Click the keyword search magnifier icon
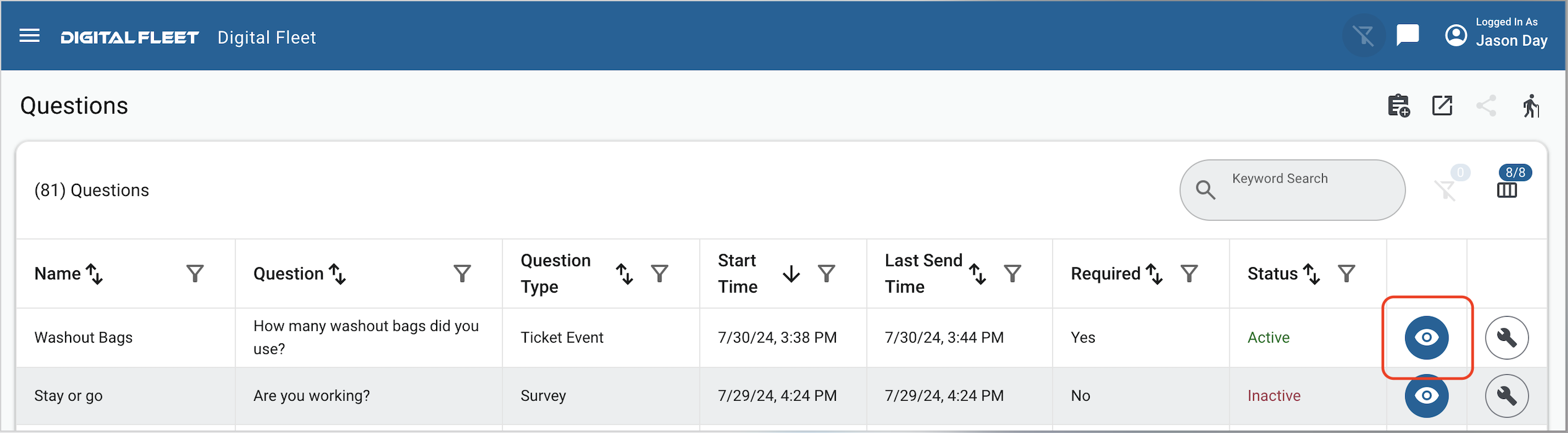The image size is (1568, 433). 1205,189
